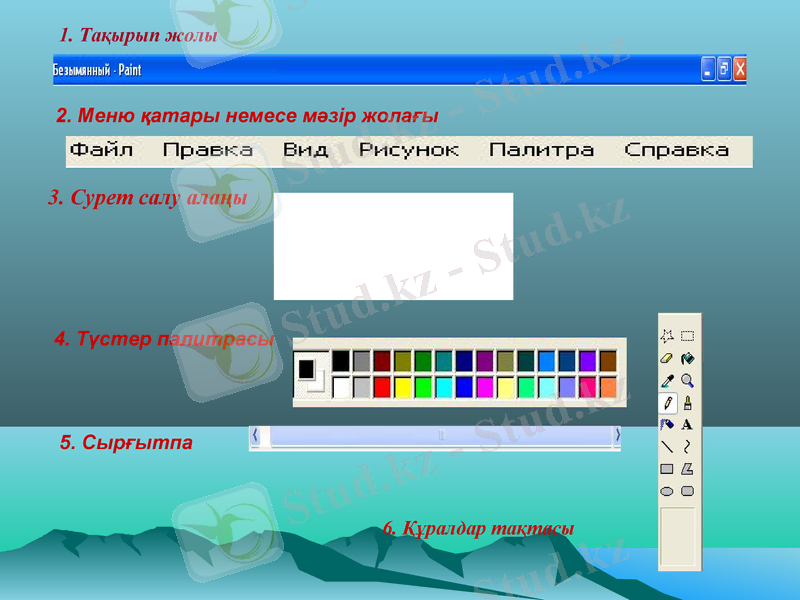Choose the Polygon shape tool
Viewport: 800px width, 600px height.
tap(689, 467)
